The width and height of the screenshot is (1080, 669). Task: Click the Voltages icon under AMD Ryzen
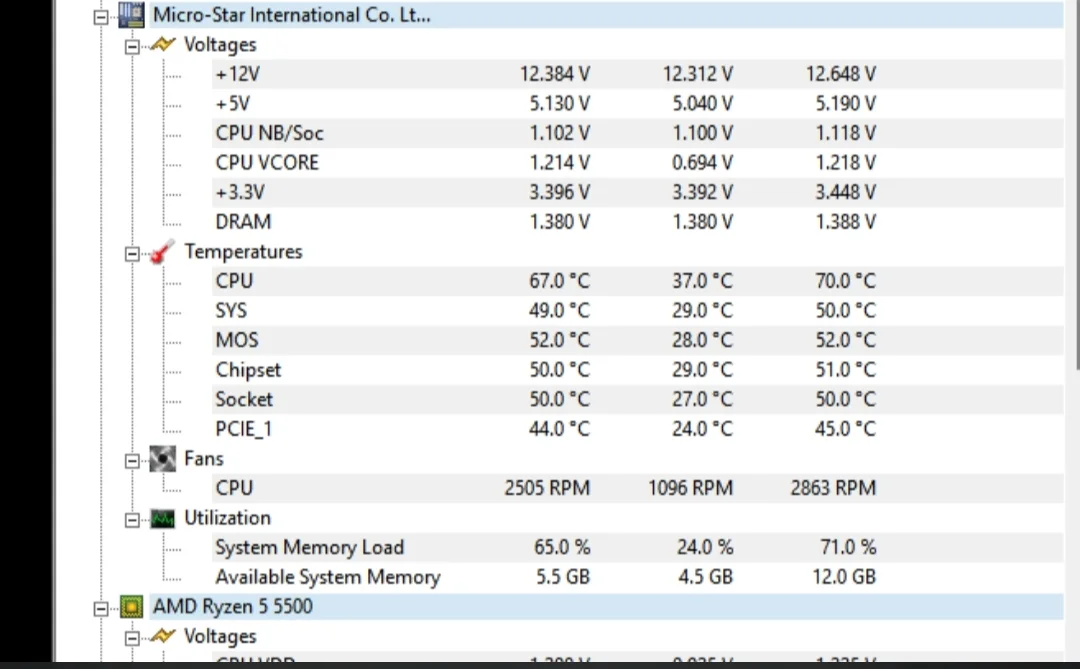(x=163, y=637)
